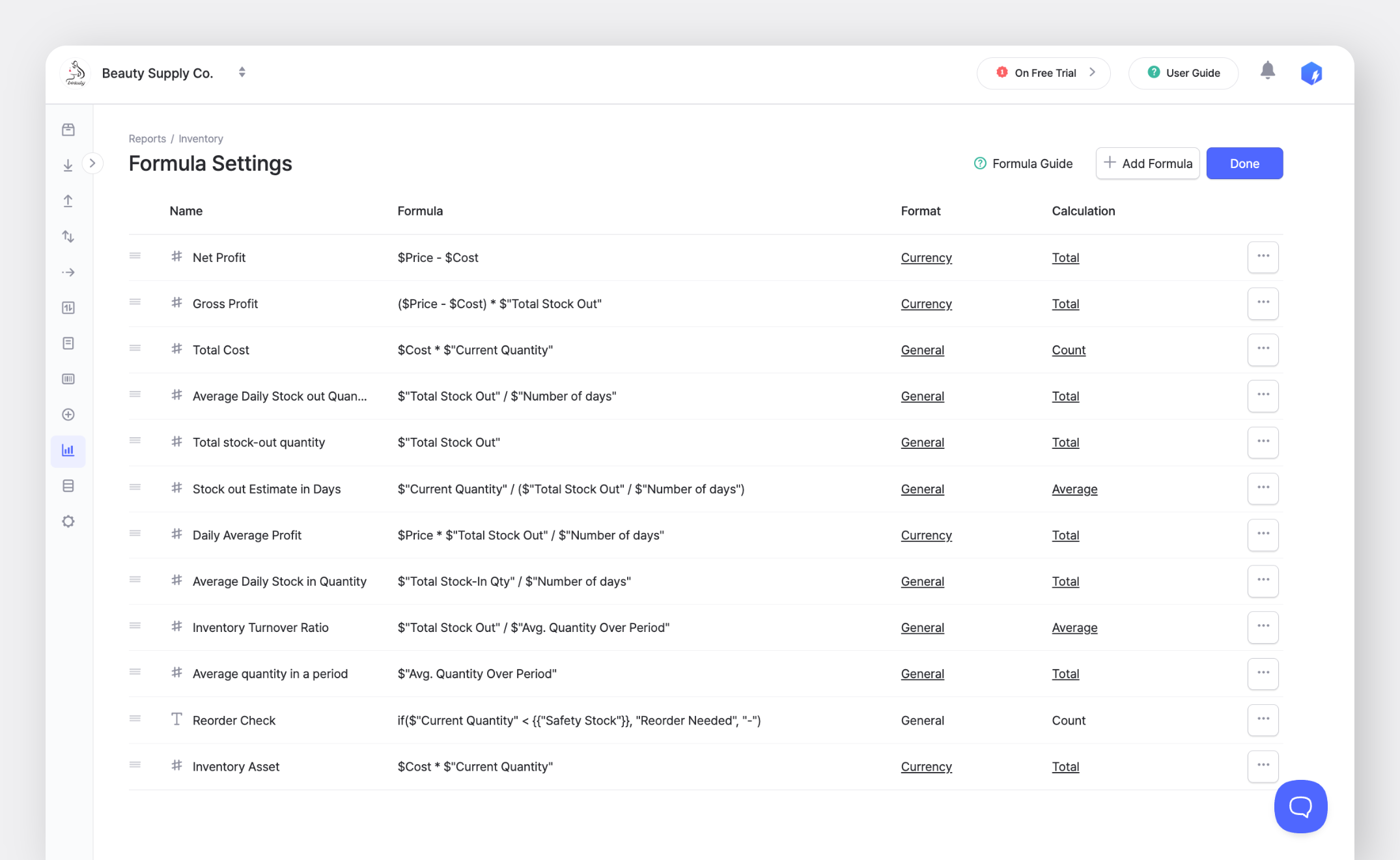Open the Beauty Supply Co. team switcher

[242, 72]
